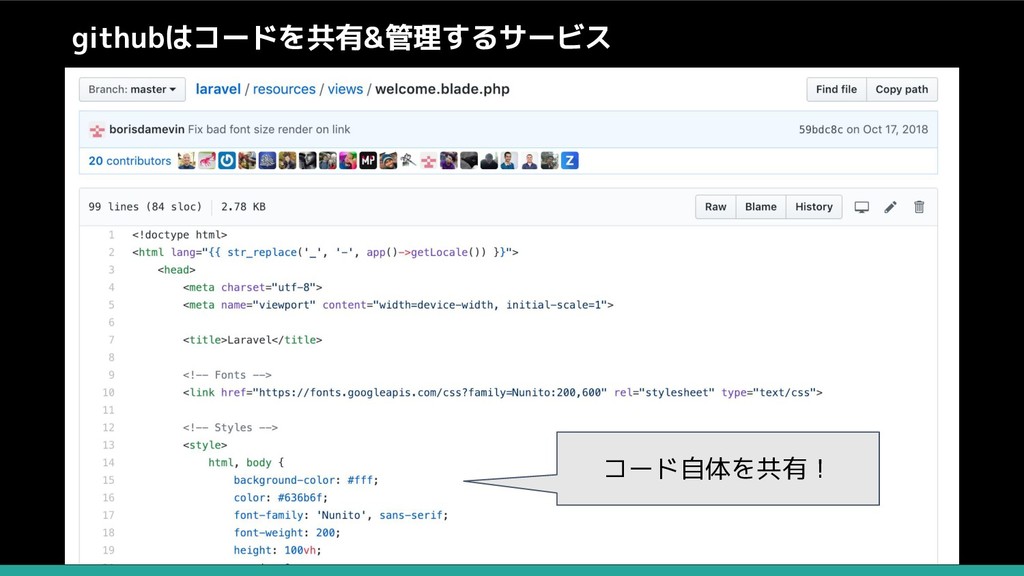Open borisdamevin's profile link
The height and width of the screenshot is (576, 1024).
(147, 129)
